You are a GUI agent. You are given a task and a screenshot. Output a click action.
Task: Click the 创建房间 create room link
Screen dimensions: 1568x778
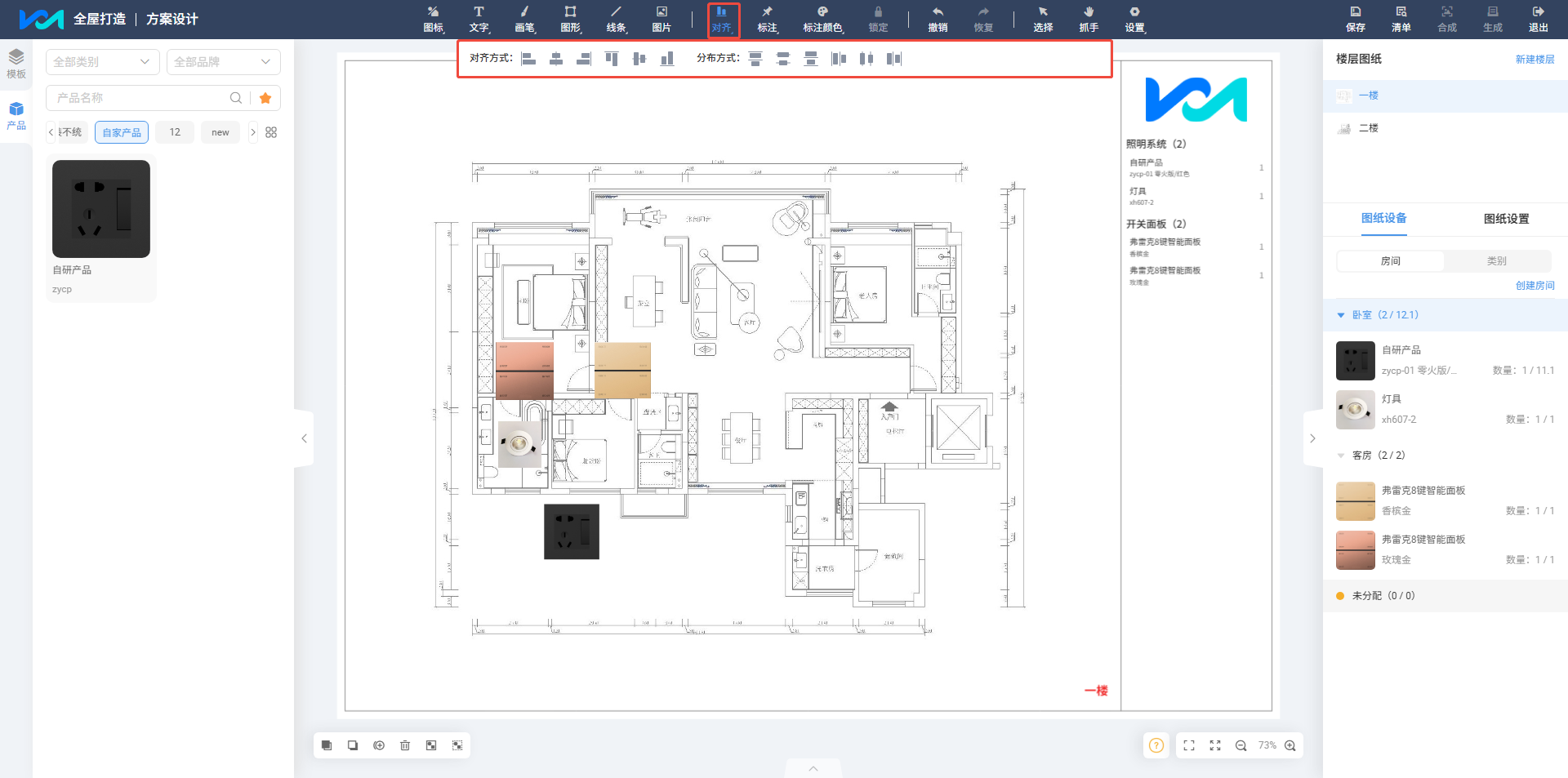[1535, 286]
